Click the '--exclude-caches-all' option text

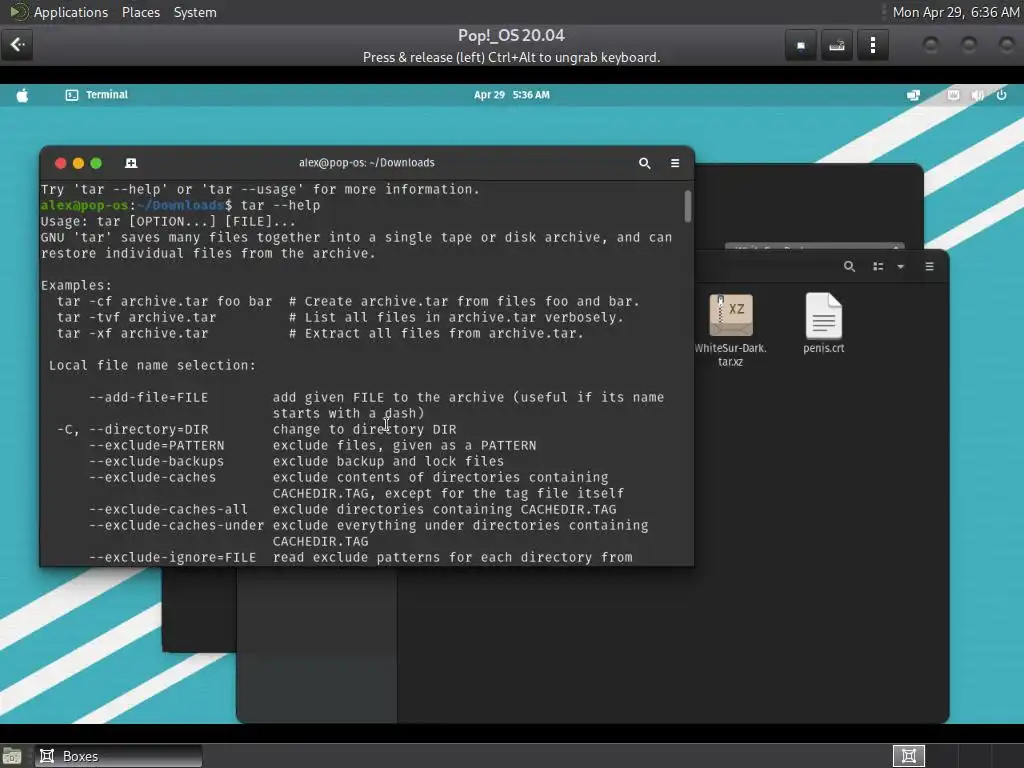coord(168,509)
